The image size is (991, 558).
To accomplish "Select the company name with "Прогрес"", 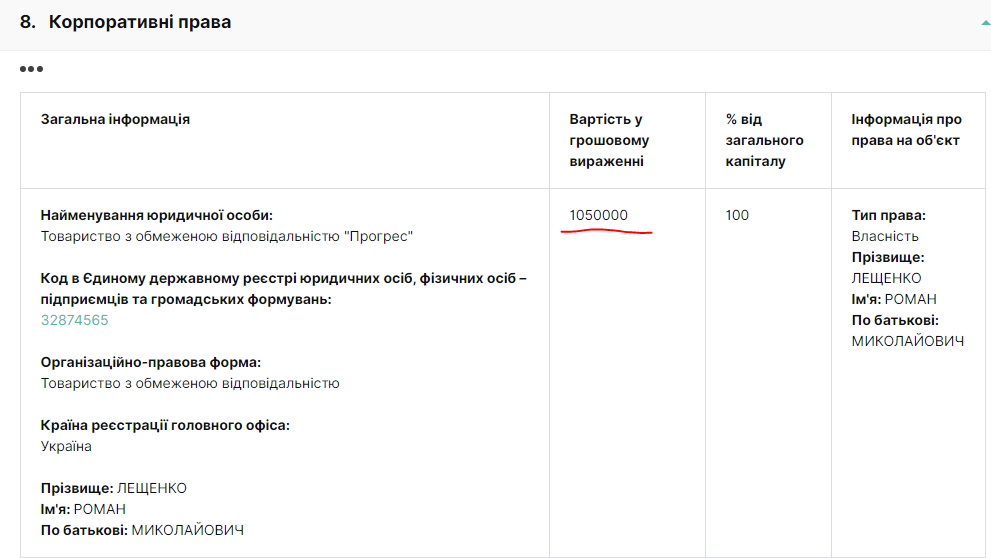I will [x=227, y=236].
